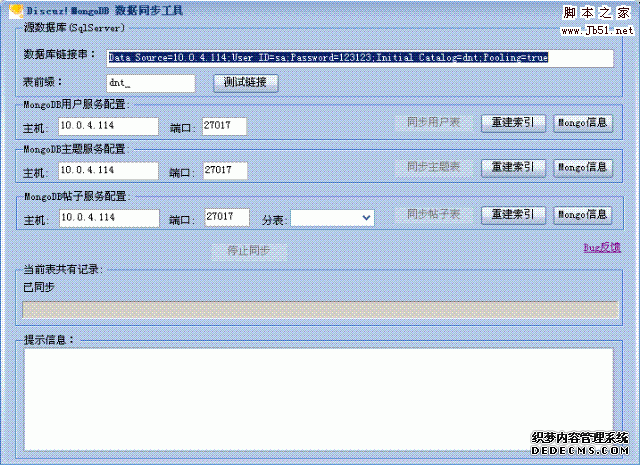Click the database connection string field
Viewport: 640px width, 465px height.
[360, 58]
